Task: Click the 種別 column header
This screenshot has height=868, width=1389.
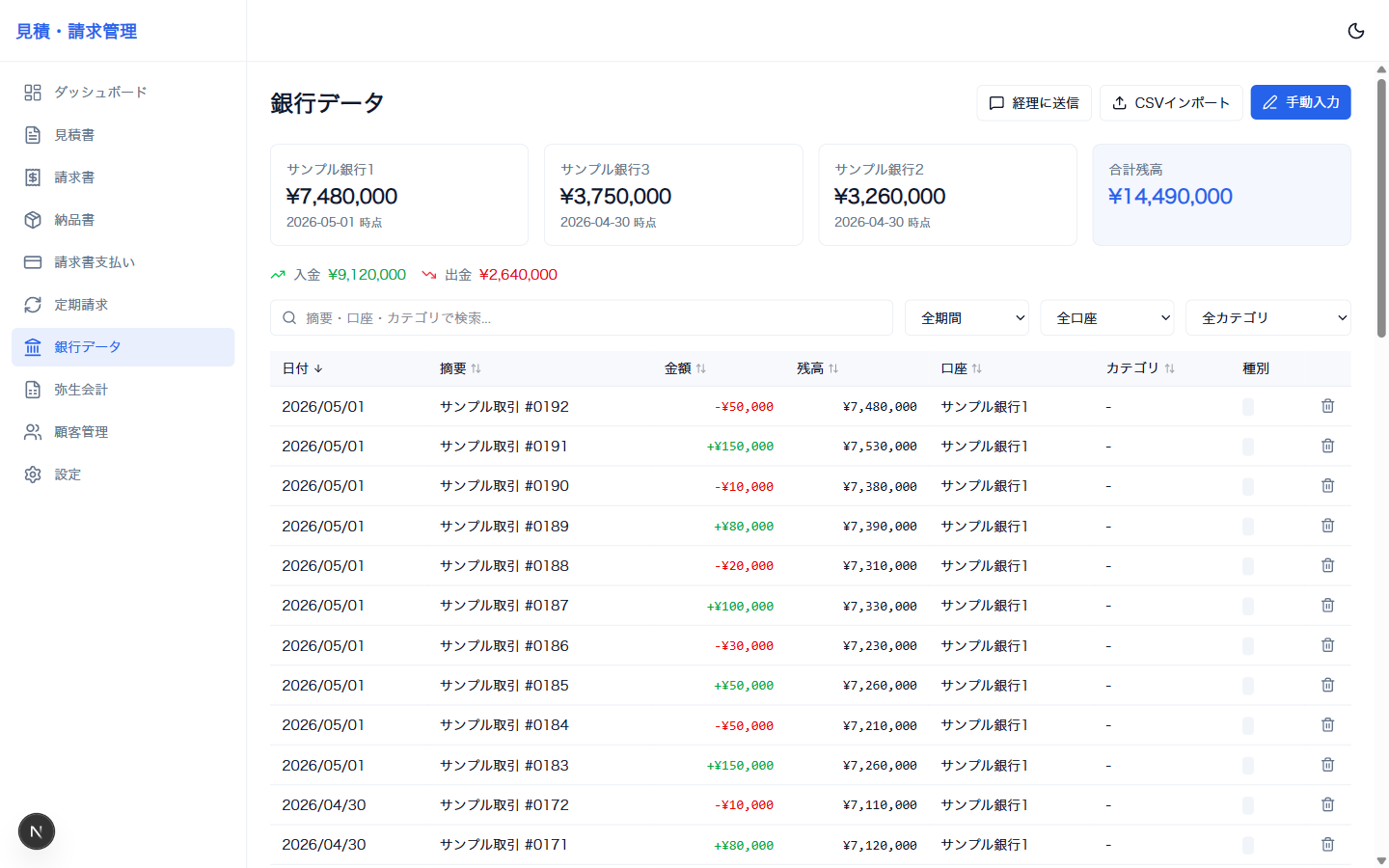Action: [1256, 368]
